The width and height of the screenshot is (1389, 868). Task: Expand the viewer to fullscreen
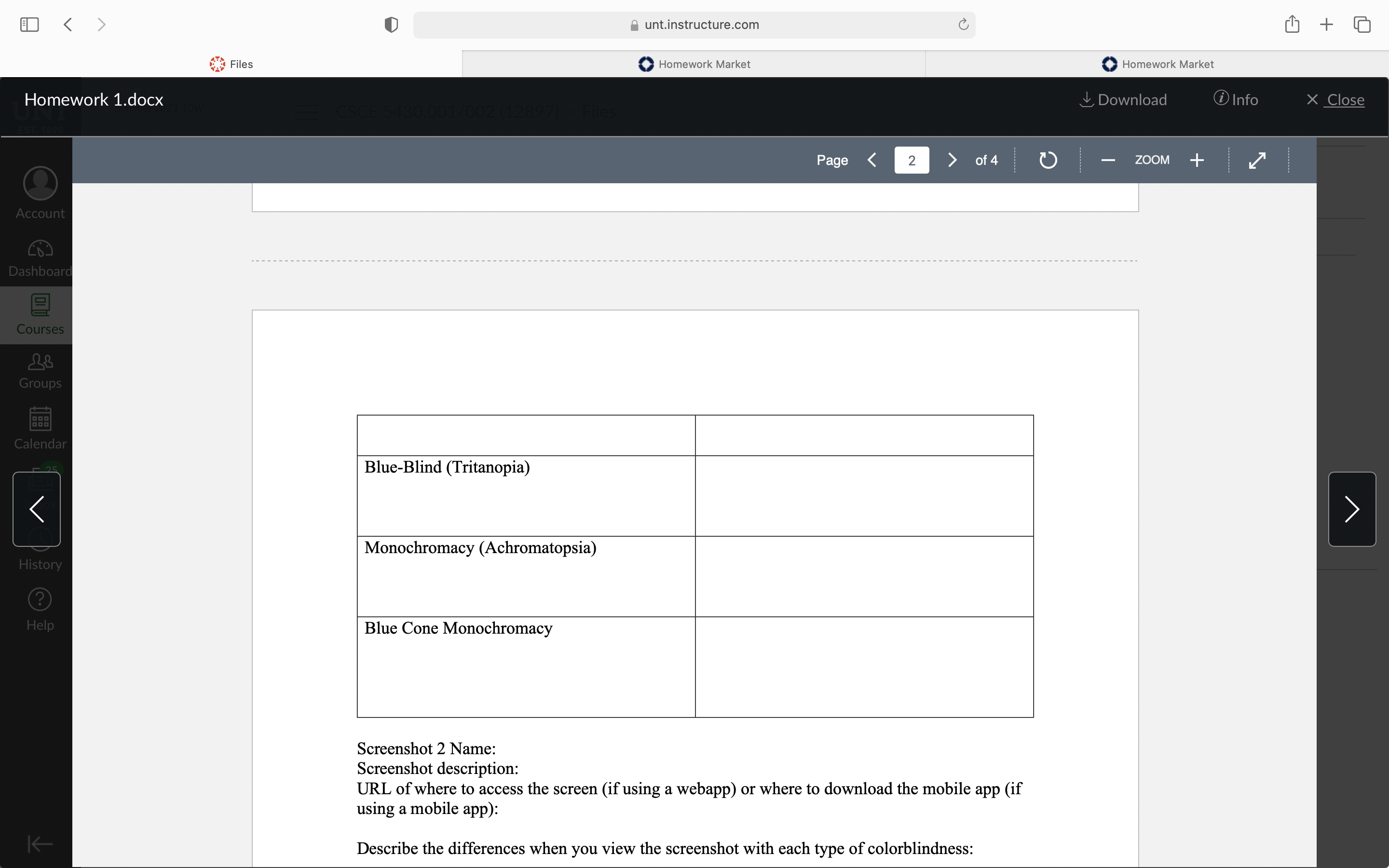click(1257, 160)
